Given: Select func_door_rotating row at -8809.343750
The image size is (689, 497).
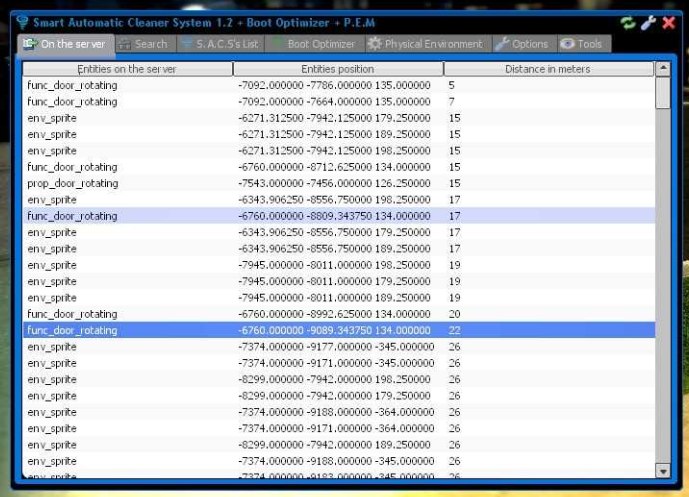Looking at the screenshot, I should pos(338,216).
